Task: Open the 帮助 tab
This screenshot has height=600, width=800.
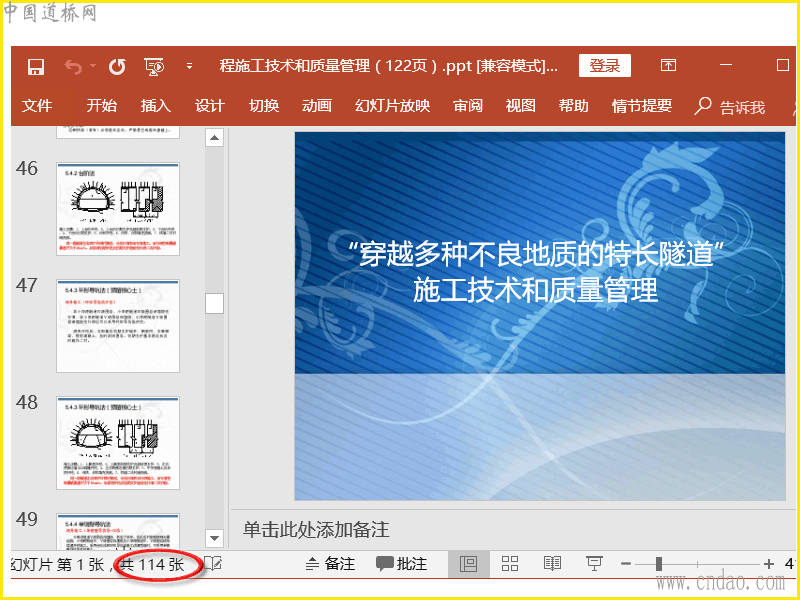Action: tap(573, 106)
